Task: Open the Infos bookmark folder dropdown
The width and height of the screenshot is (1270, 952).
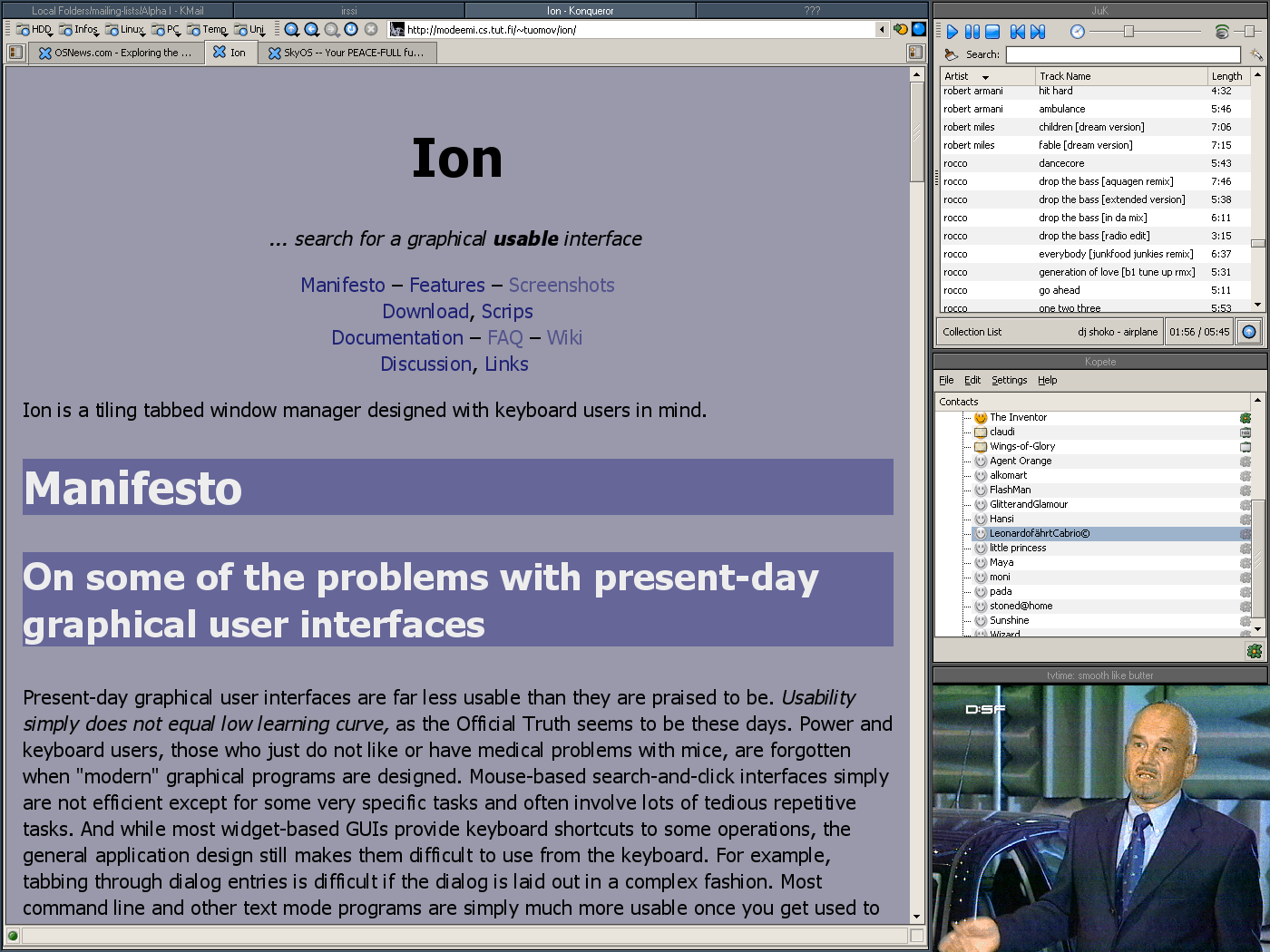Action: point(79,30)
